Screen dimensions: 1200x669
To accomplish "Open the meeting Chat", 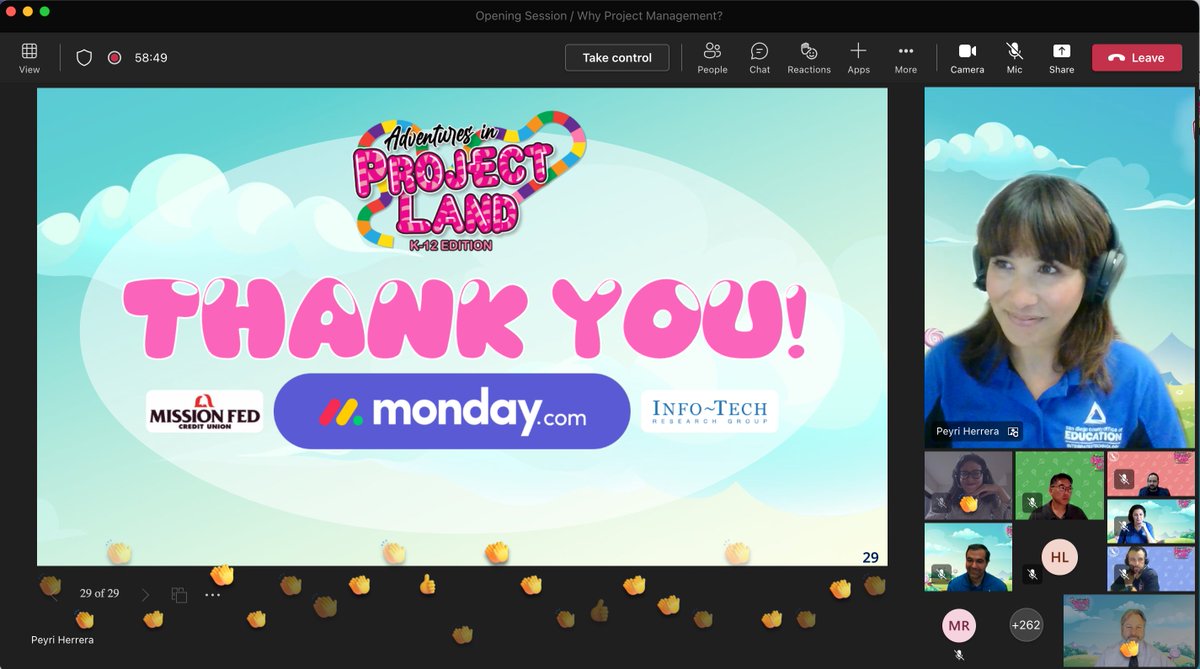I will [x=760, y=58].
